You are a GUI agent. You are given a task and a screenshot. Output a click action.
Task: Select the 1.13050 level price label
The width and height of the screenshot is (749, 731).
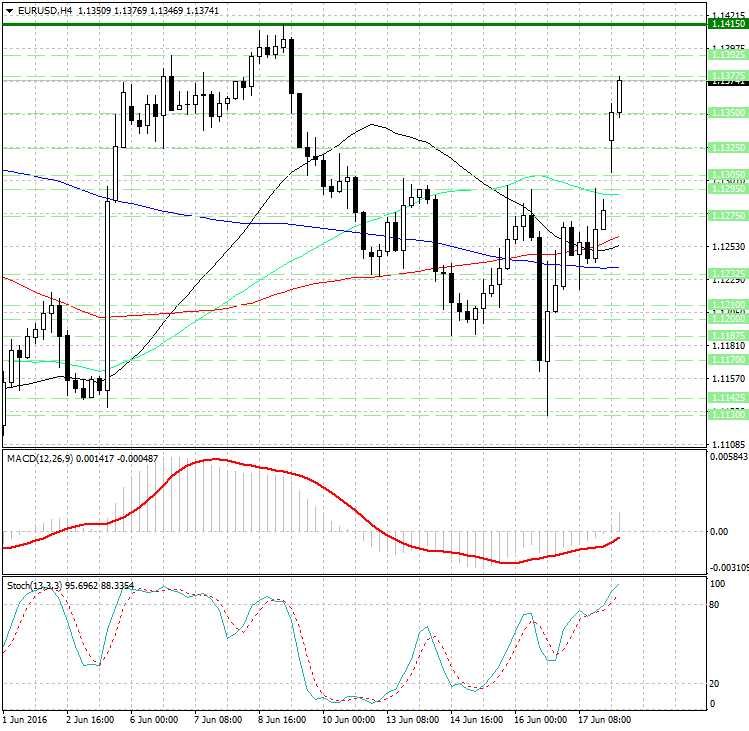pyautogui.click(x=728, y=175)
